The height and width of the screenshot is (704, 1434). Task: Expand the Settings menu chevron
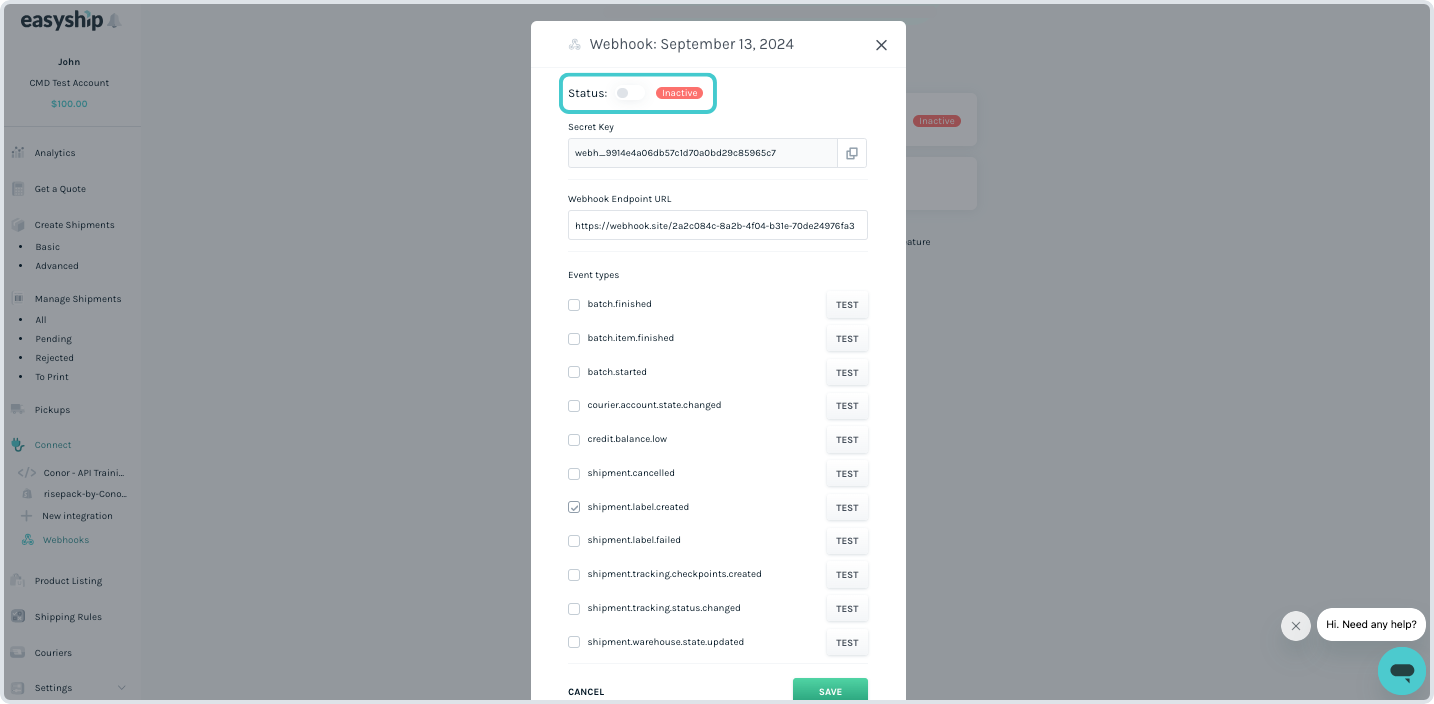click(122, 688)
